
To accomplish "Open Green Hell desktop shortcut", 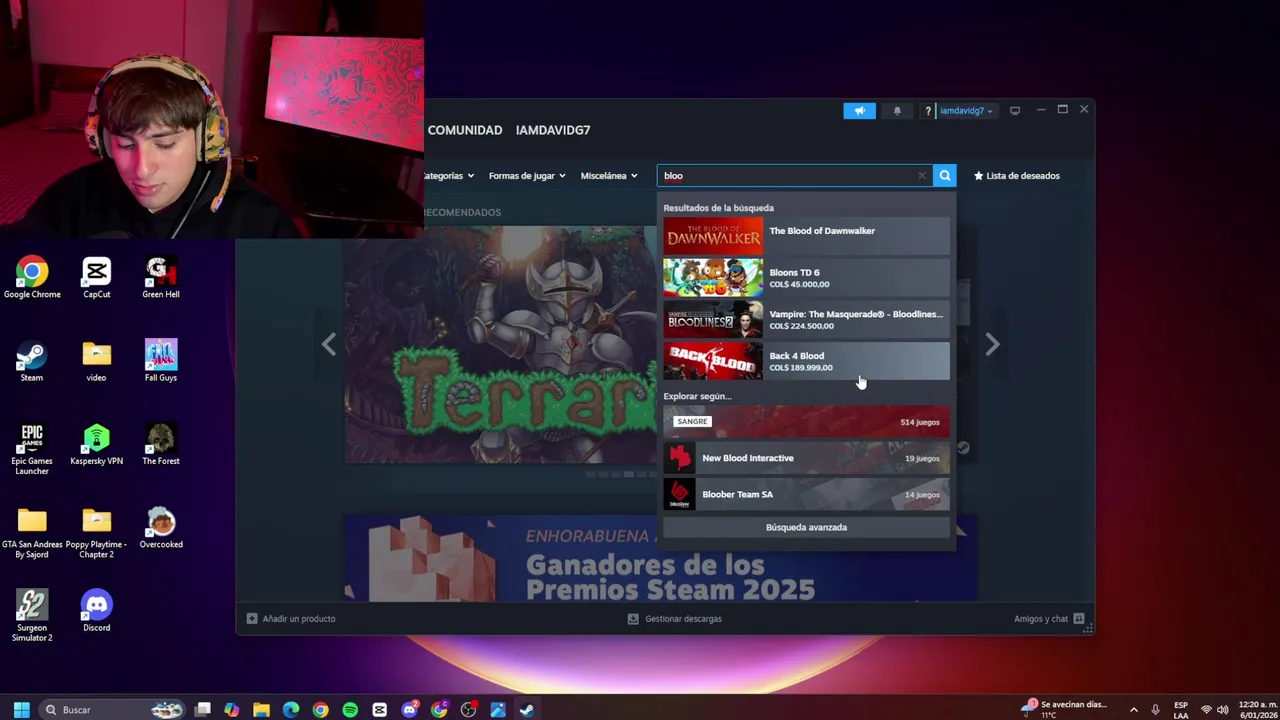I will [161, 278].
